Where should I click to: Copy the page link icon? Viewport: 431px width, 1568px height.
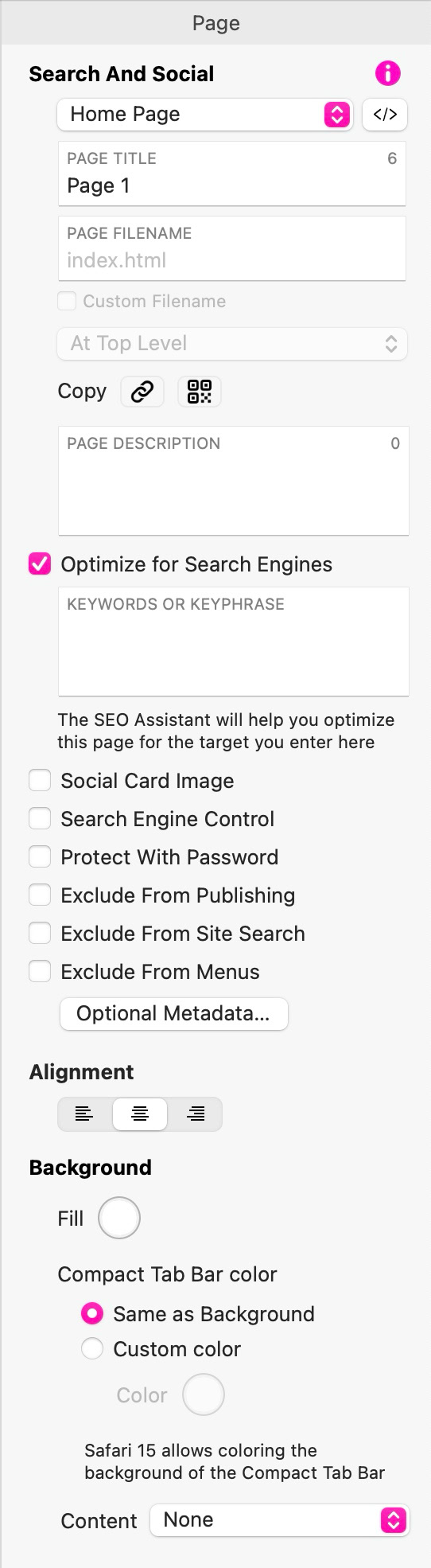pos(142,392)
